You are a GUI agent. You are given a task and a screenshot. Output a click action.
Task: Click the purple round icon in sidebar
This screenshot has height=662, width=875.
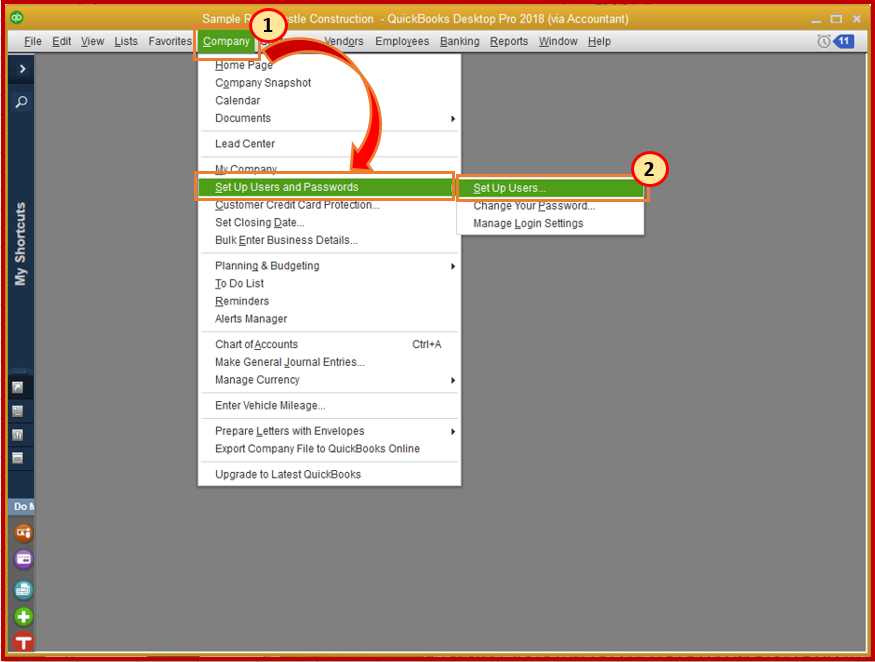click(23, 559)
